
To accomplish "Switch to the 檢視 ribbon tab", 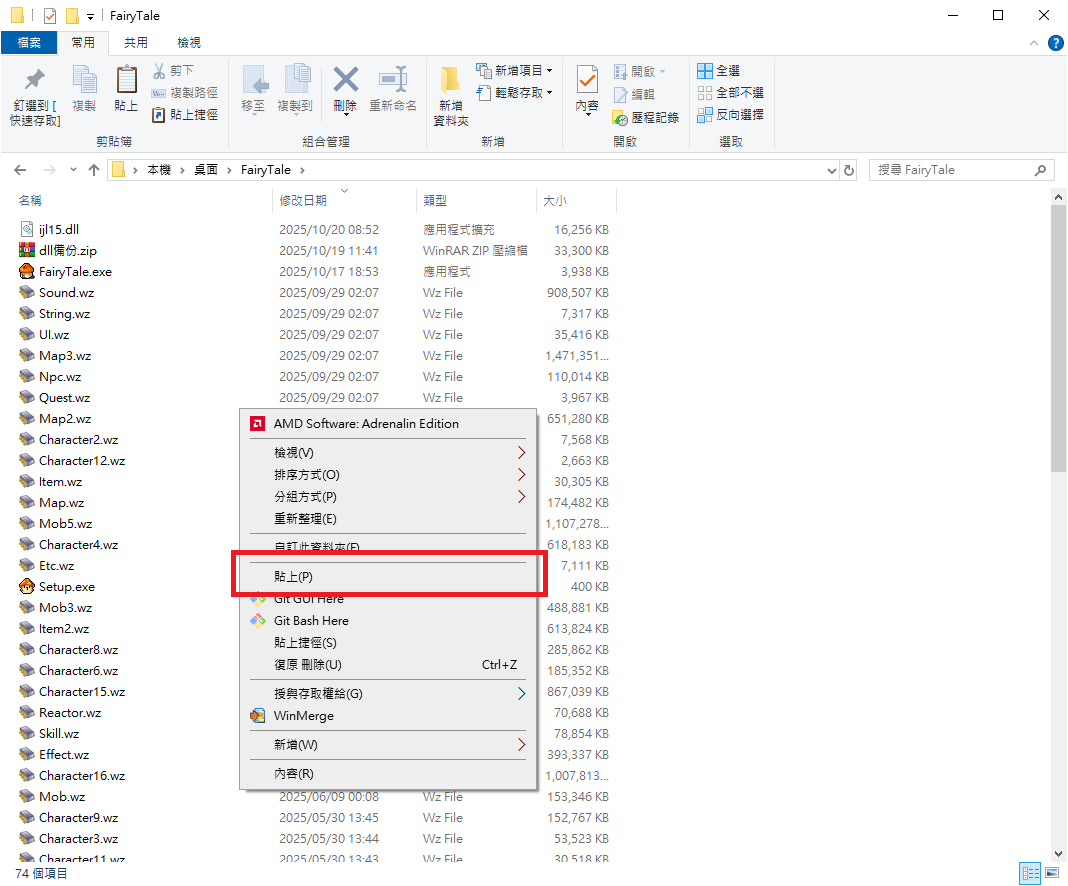I will (x=188, y=43).
